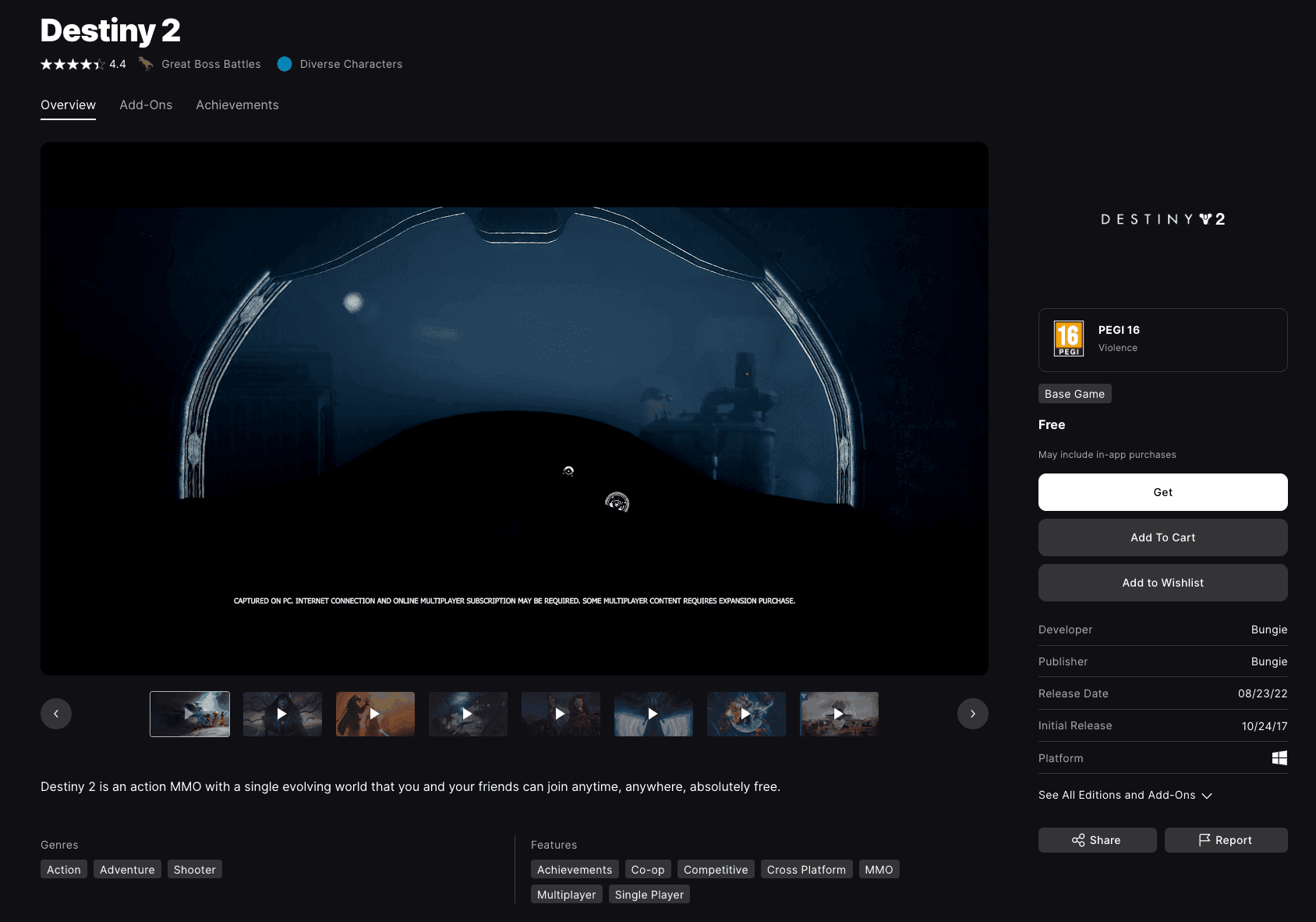Image resolution: width=1316 pixels, height=922 pixels.
Task: Open the Achievements tab
Action: coord(237,105)
